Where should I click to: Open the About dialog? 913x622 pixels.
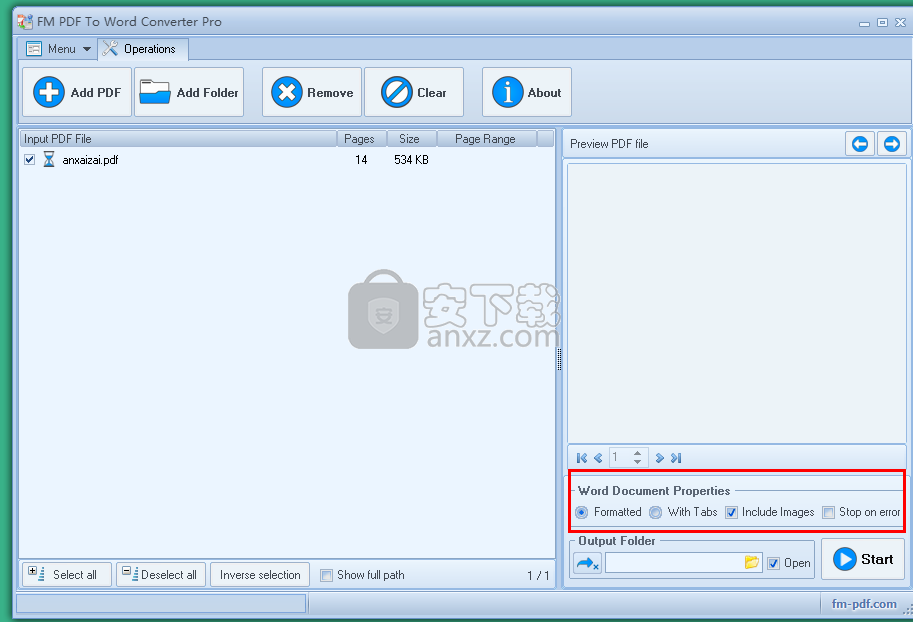pos(527,92)
